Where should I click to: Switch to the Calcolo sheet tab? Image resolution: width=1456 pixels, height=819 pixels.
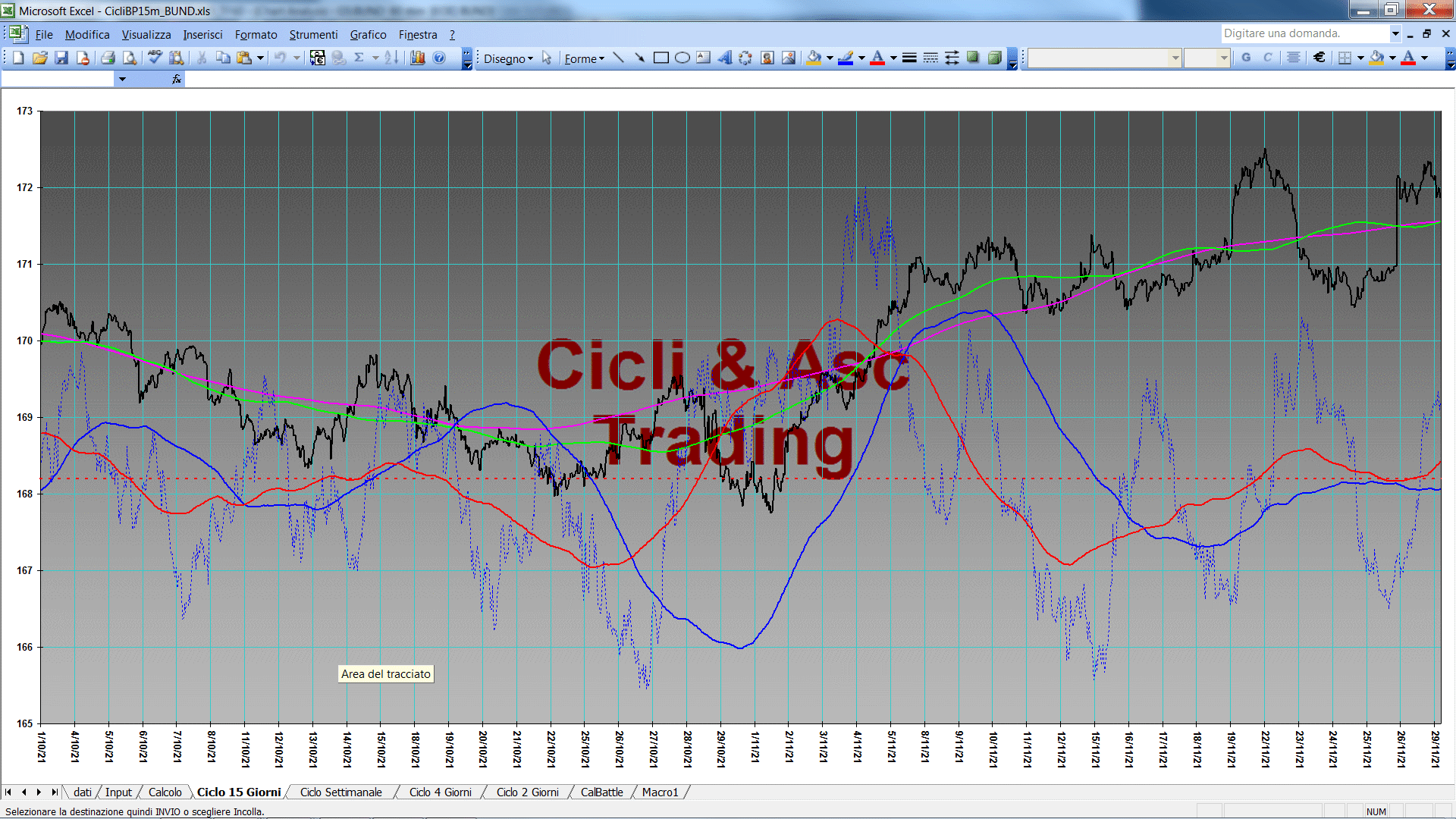coord(165,792)
